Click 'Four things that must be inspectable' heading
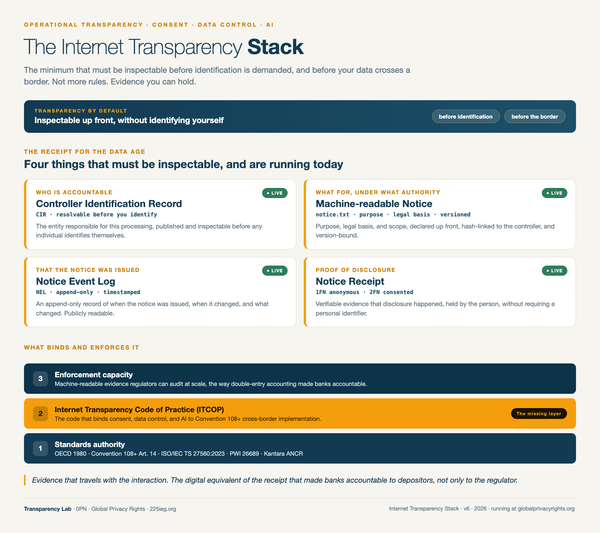 184,164
